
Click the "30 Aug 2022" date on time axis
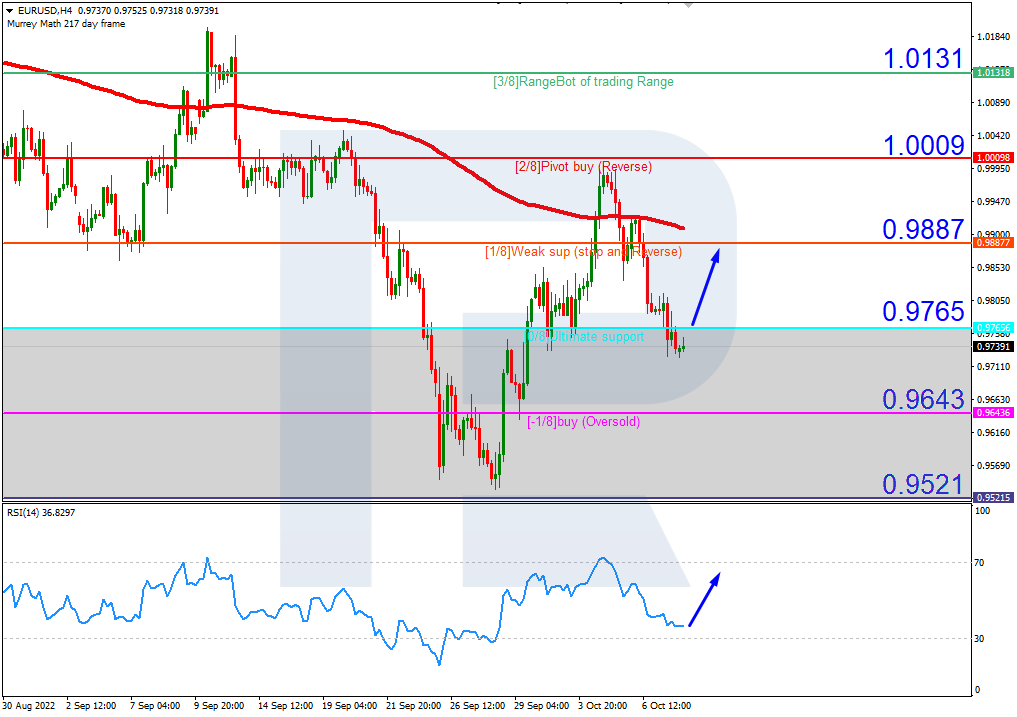(28, 705)
